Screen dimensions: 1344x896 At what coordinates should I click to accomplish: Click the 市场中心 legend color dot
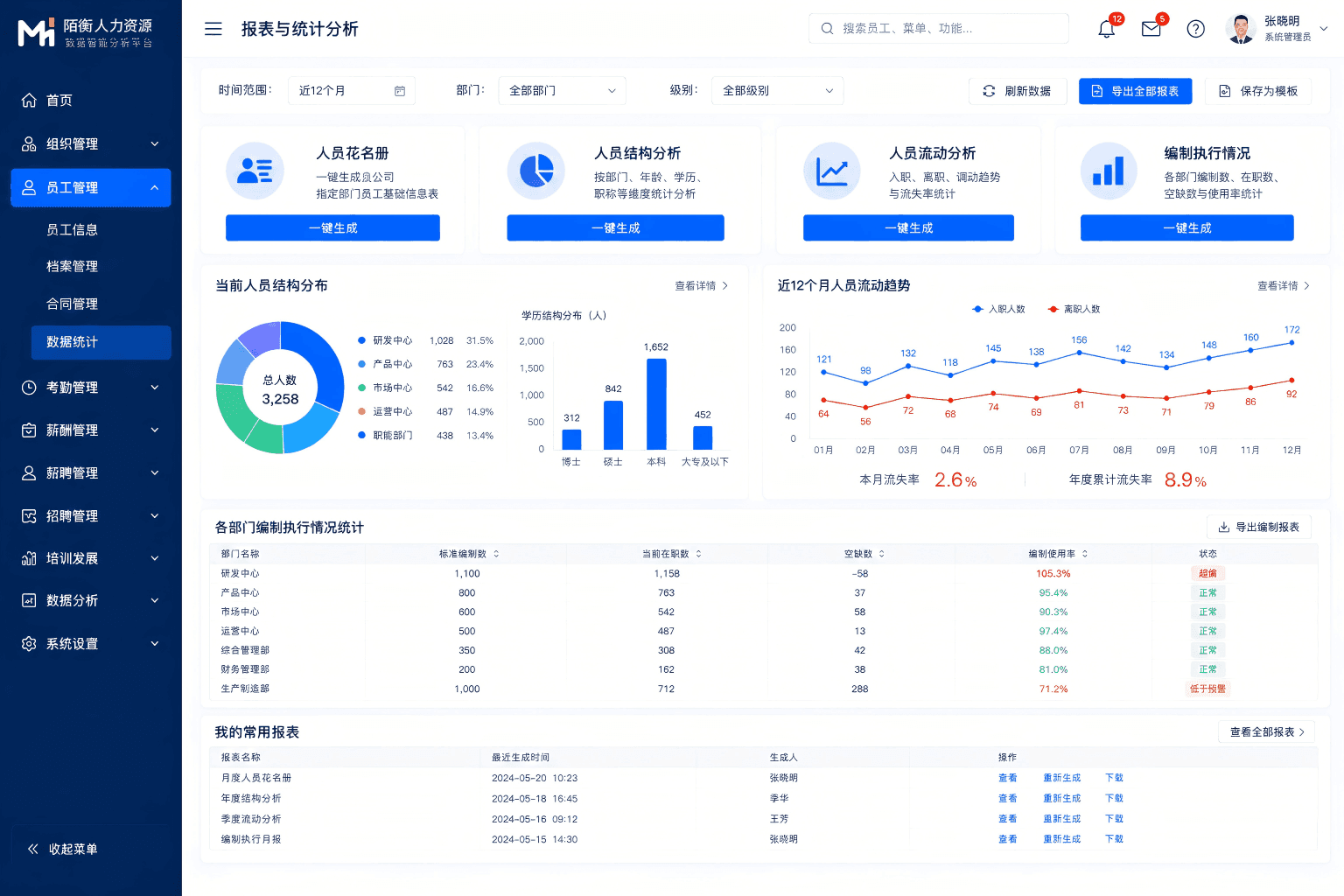[361, 388]
